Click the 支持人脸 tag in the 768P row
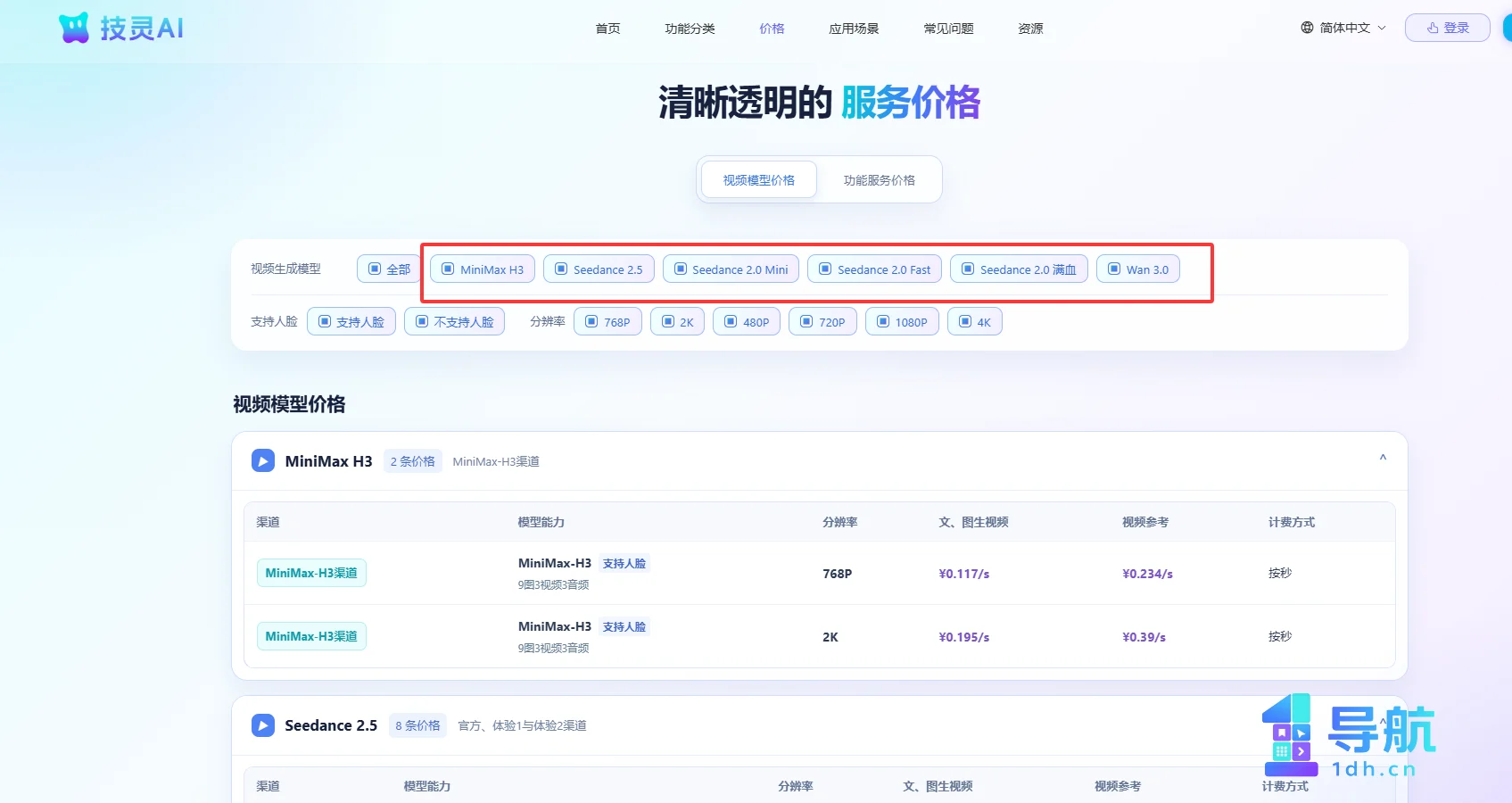Viewport: 1512px width, 803px height. (x=624, y=563)
